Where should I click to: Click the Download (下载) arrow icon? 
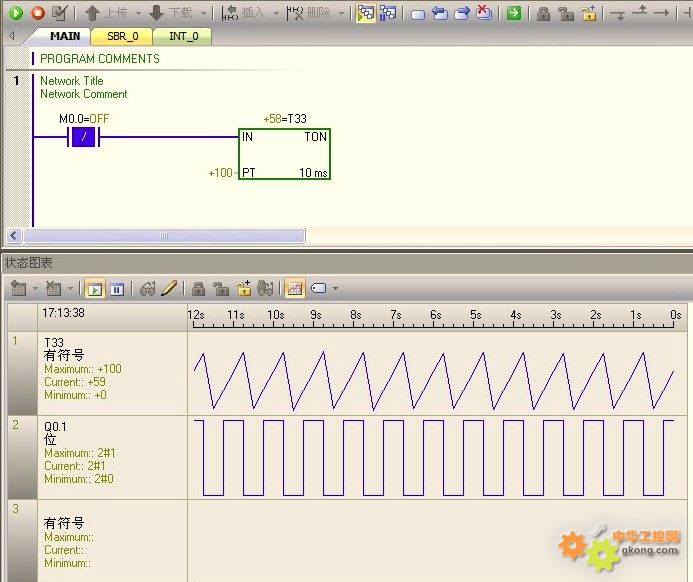tap(157, 13)
